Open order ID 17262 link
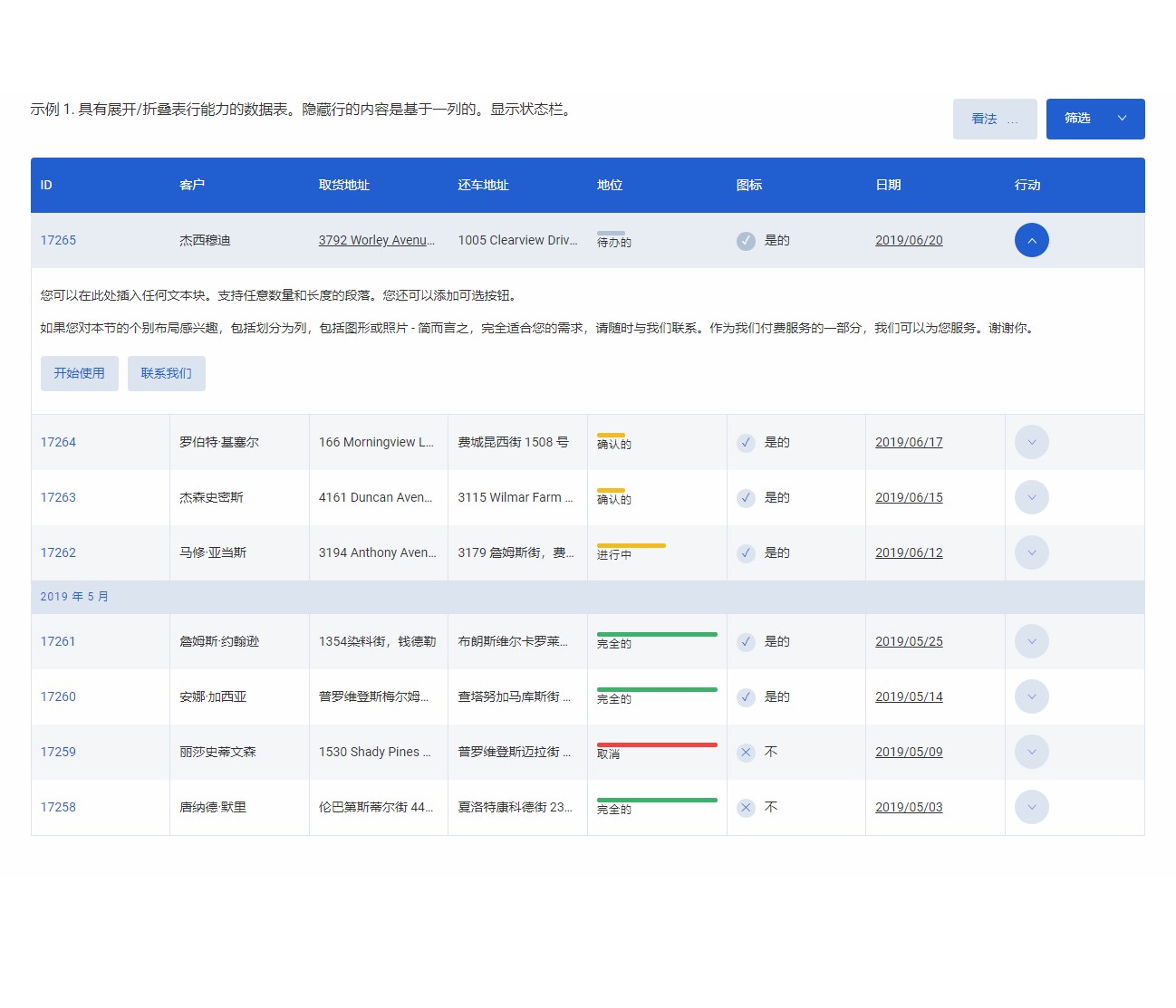 pos(58,552)
